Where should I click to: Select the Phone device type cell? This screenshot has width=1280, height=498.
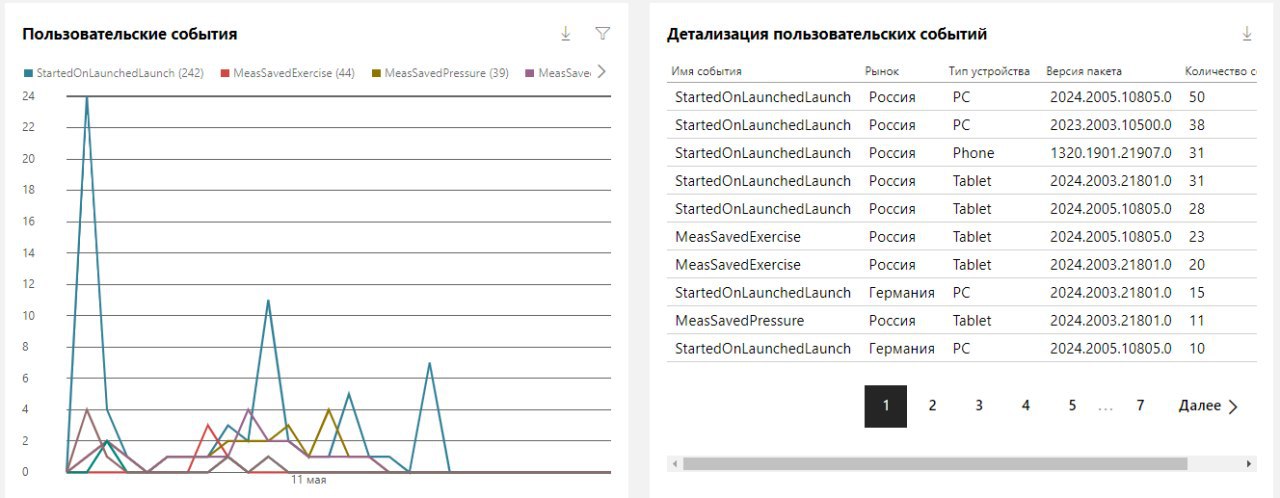tap(973, 153)
